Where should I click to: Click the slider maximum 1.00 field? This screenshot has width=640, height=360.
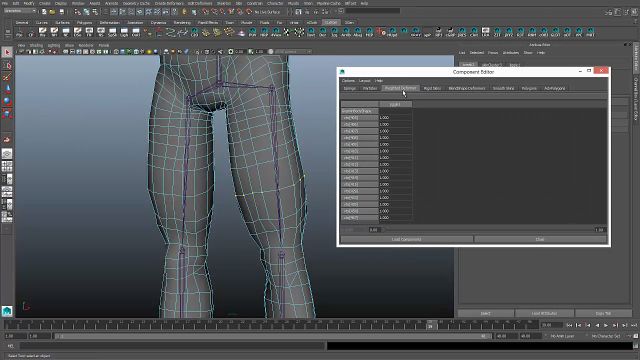pyautogui.click(x=600, y=230)
